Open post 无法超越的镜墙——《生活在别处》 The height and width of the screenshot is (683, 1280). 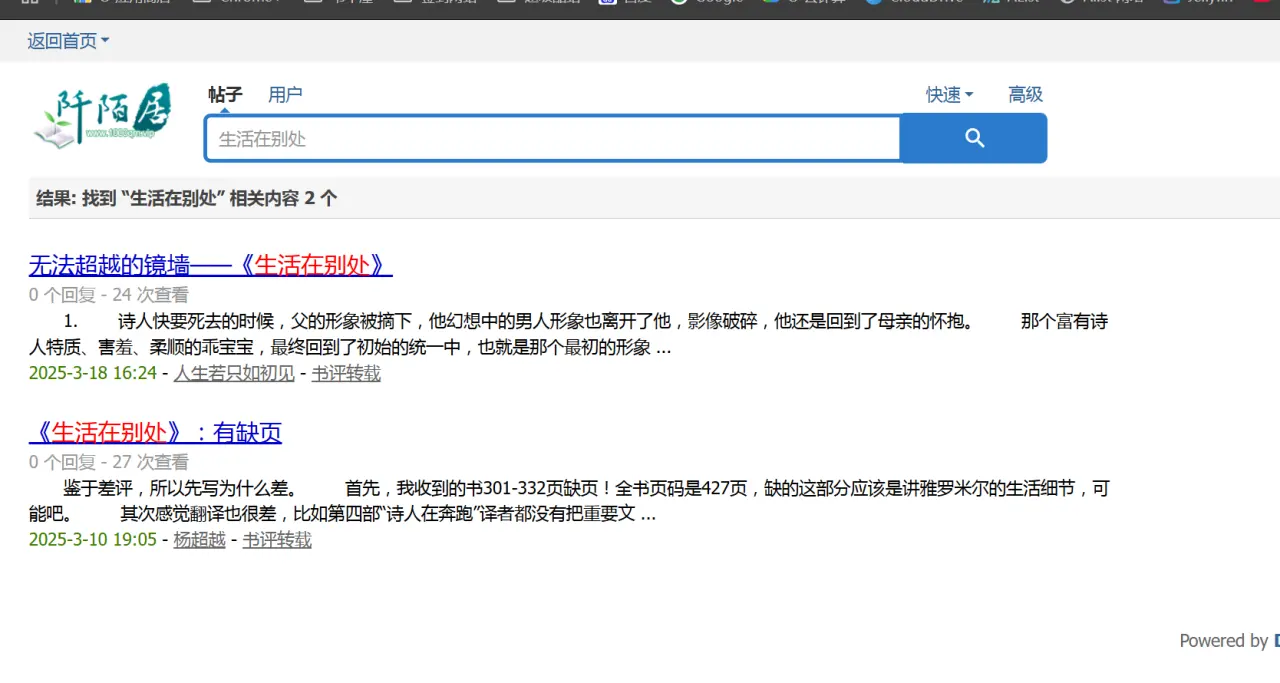(210, 265)
